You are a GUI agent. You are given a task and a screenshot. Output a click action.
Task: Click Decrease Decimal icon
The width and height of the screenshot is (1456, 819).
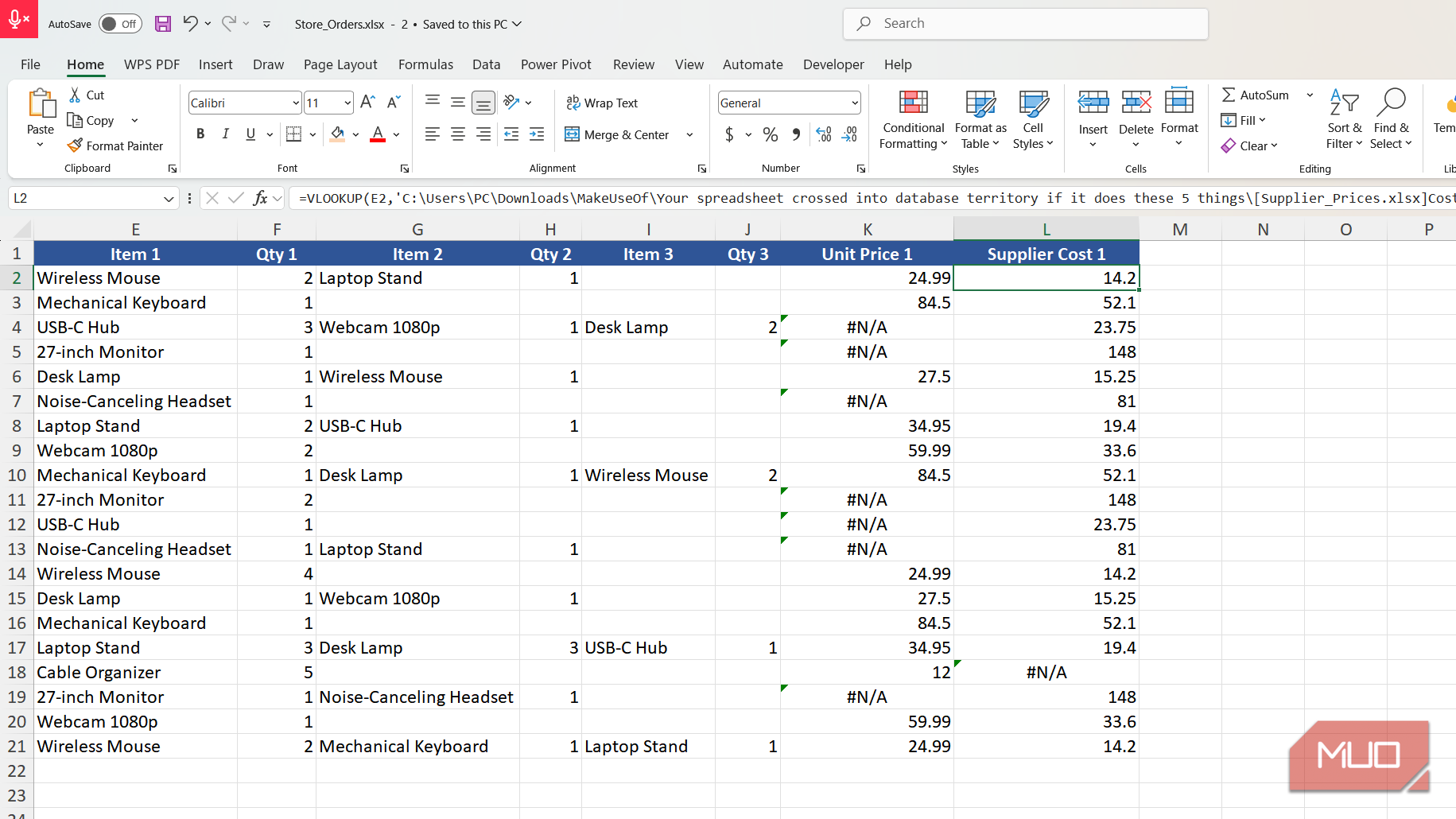coord(849,134)
